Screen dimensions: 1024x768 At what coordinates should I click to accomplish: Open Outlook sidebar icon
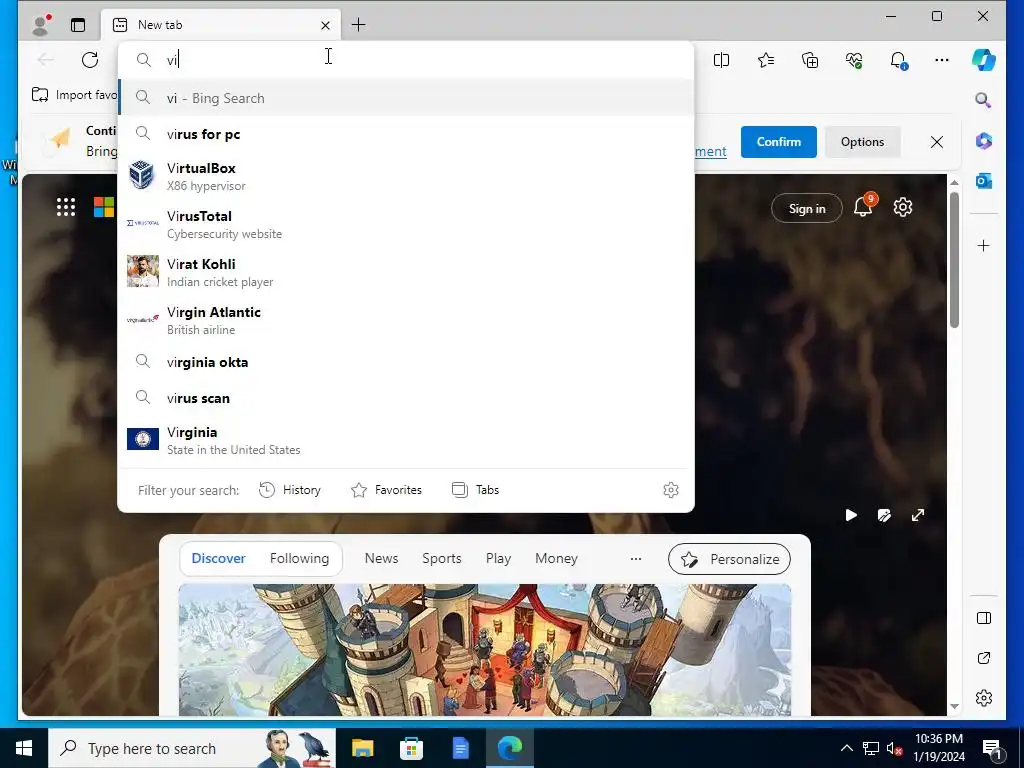pos(984,181)
